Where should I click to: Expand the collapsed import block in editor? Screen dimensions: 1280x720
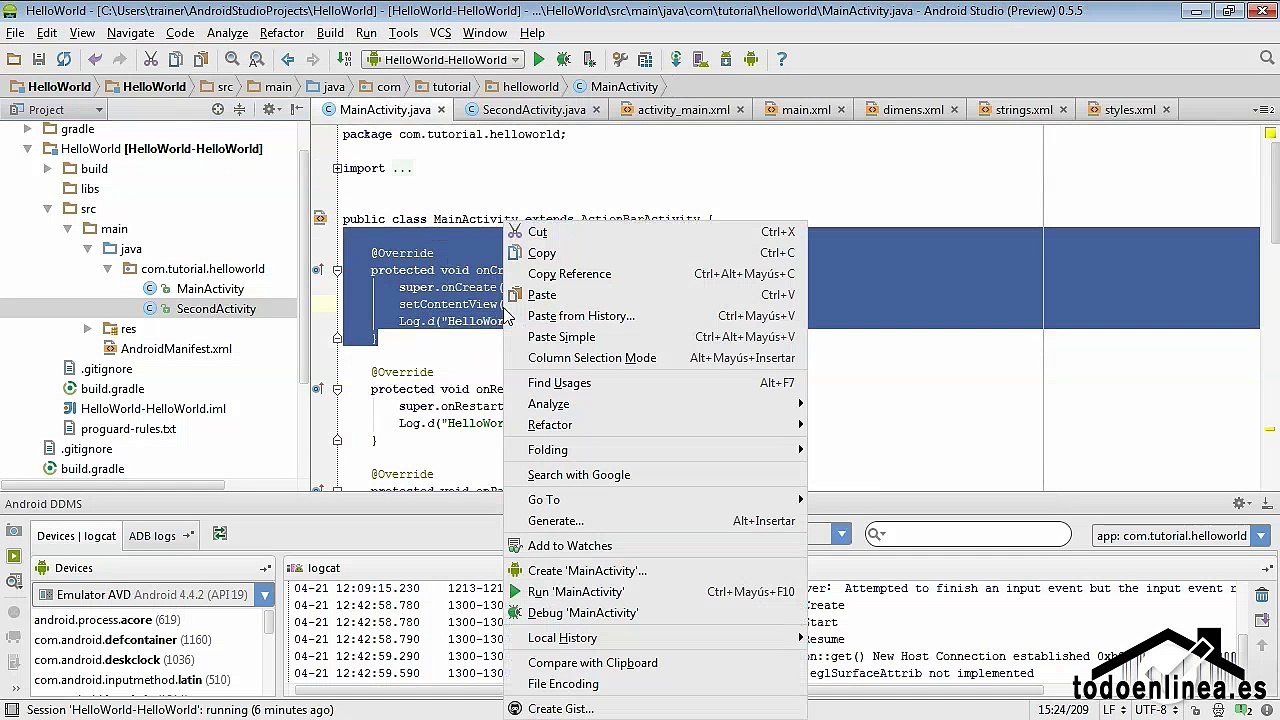coord(337,169)
